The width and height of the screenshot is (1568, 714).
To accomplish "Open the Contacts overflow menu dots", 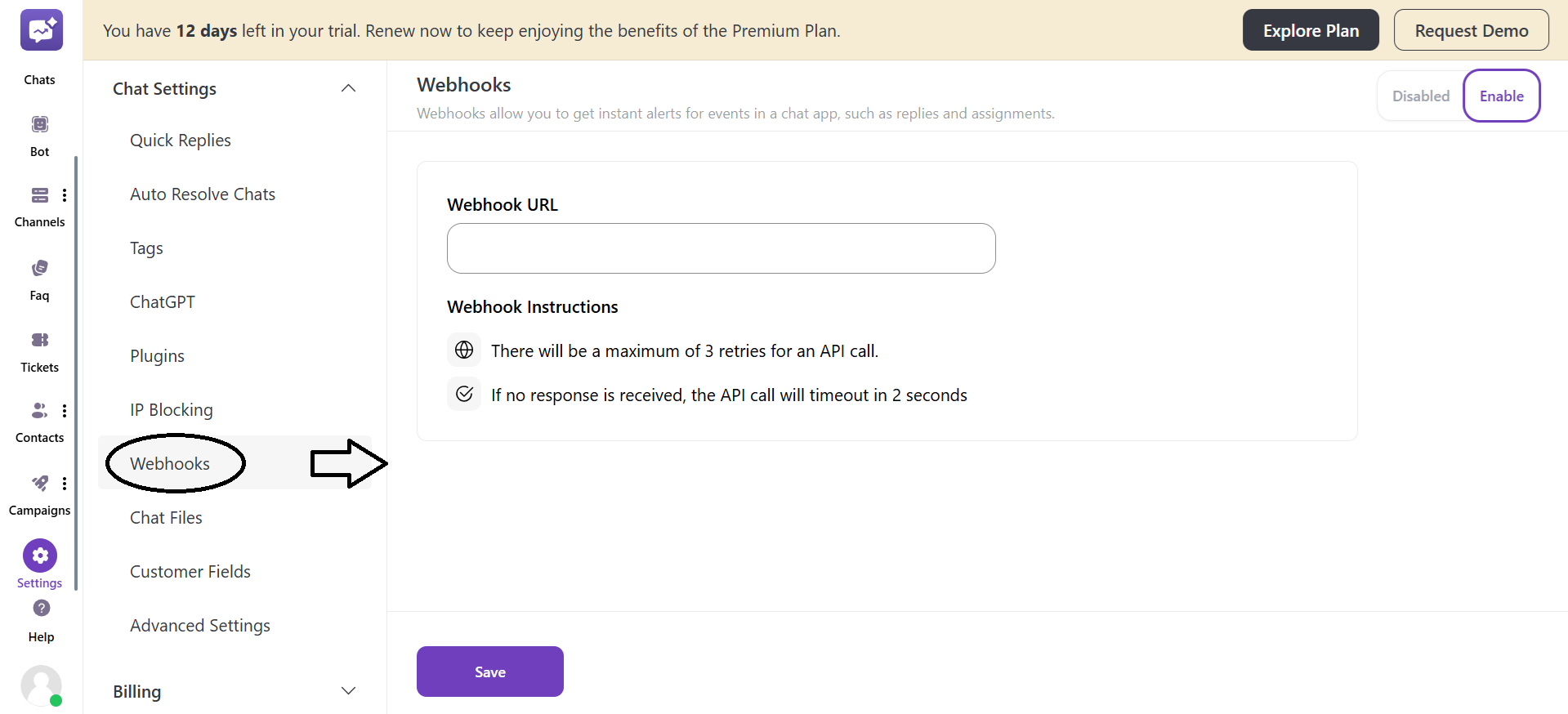I will coord(65,411).
